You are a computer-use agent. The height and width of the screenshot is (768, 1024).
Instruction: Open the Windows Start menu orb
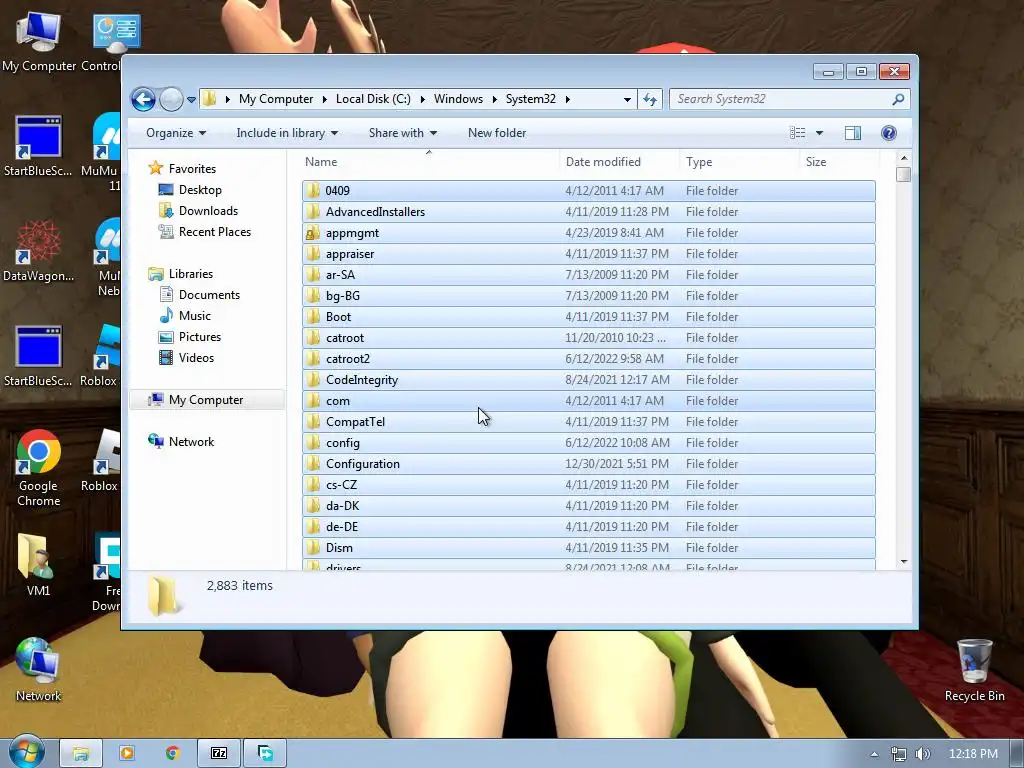(x=27, y=752)
